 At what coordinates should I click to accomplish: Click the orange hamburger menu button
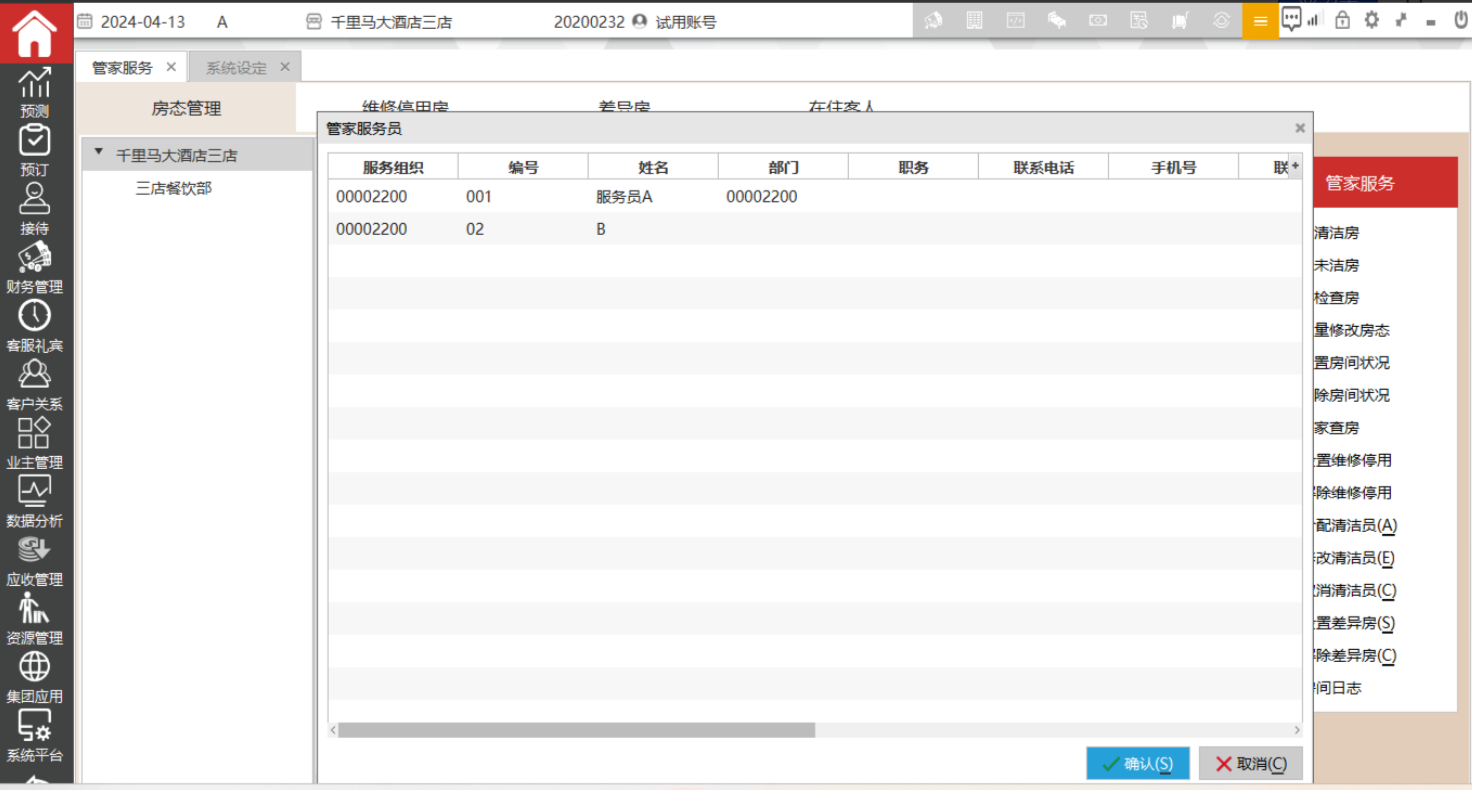click(1260, 21)
